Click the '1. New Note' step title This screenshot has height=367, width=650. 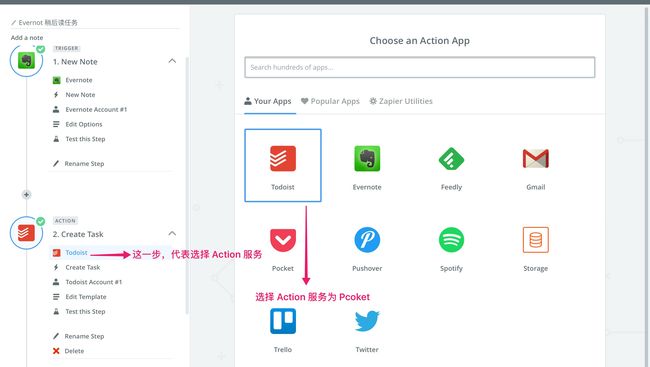pyautogui.click(x=75, y=62)
